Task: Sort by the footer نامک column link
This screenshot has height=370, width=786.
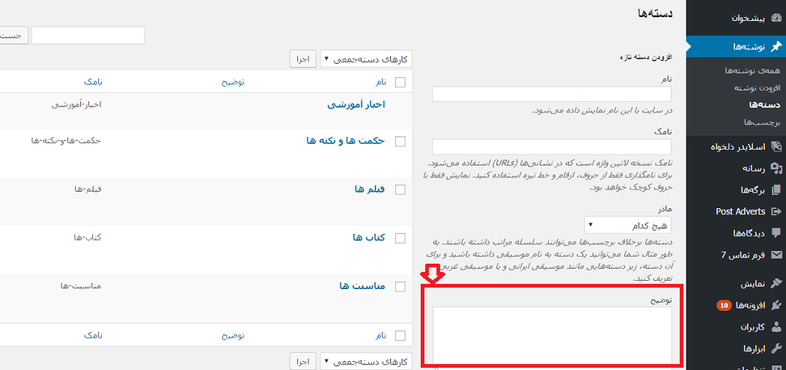Action: pyautogui.click(x=93, y=335)
